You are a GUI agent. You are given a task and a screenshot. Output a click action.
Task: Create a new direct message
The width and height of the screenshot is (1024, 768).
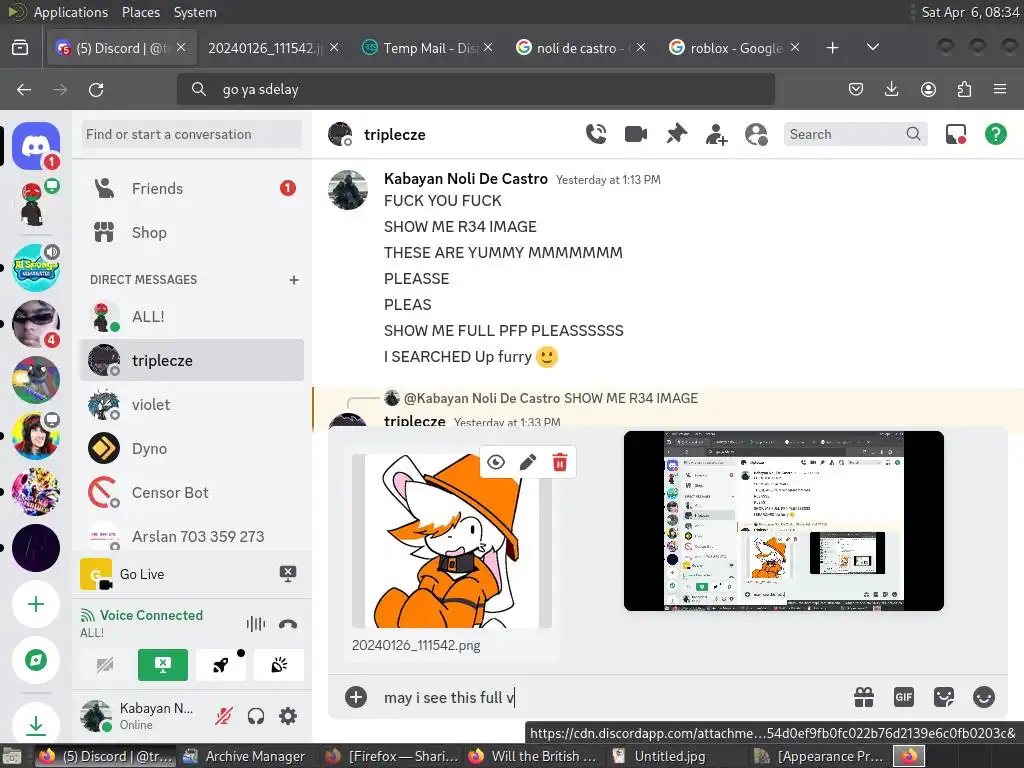[x=294, y=280]
